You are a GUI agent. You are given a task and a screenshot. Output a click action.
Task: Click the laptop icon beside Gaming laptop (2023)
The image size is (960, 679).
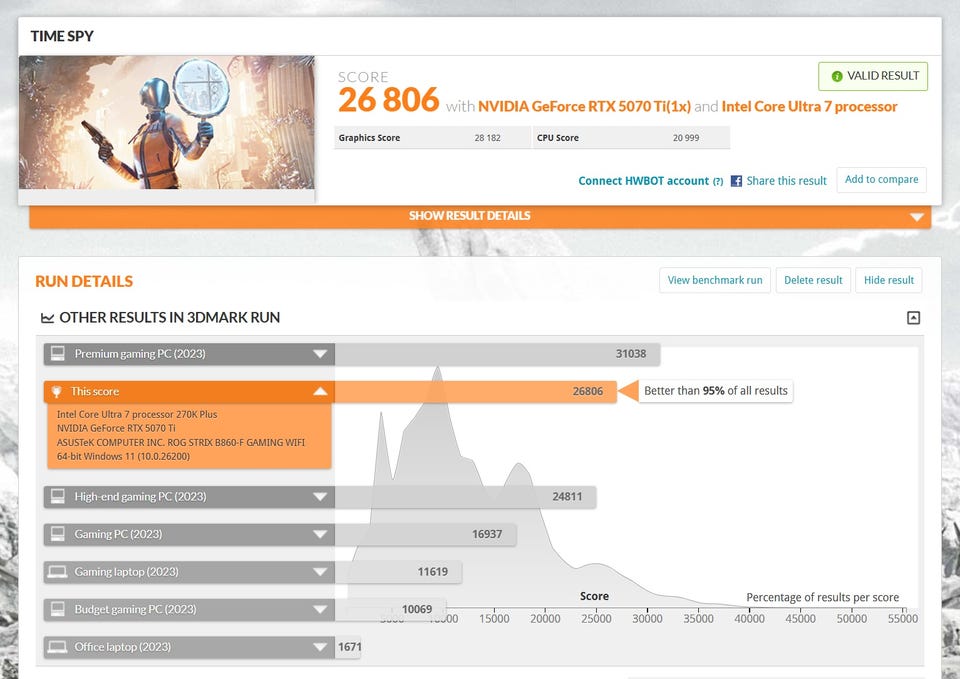click(x=58, y=572)
